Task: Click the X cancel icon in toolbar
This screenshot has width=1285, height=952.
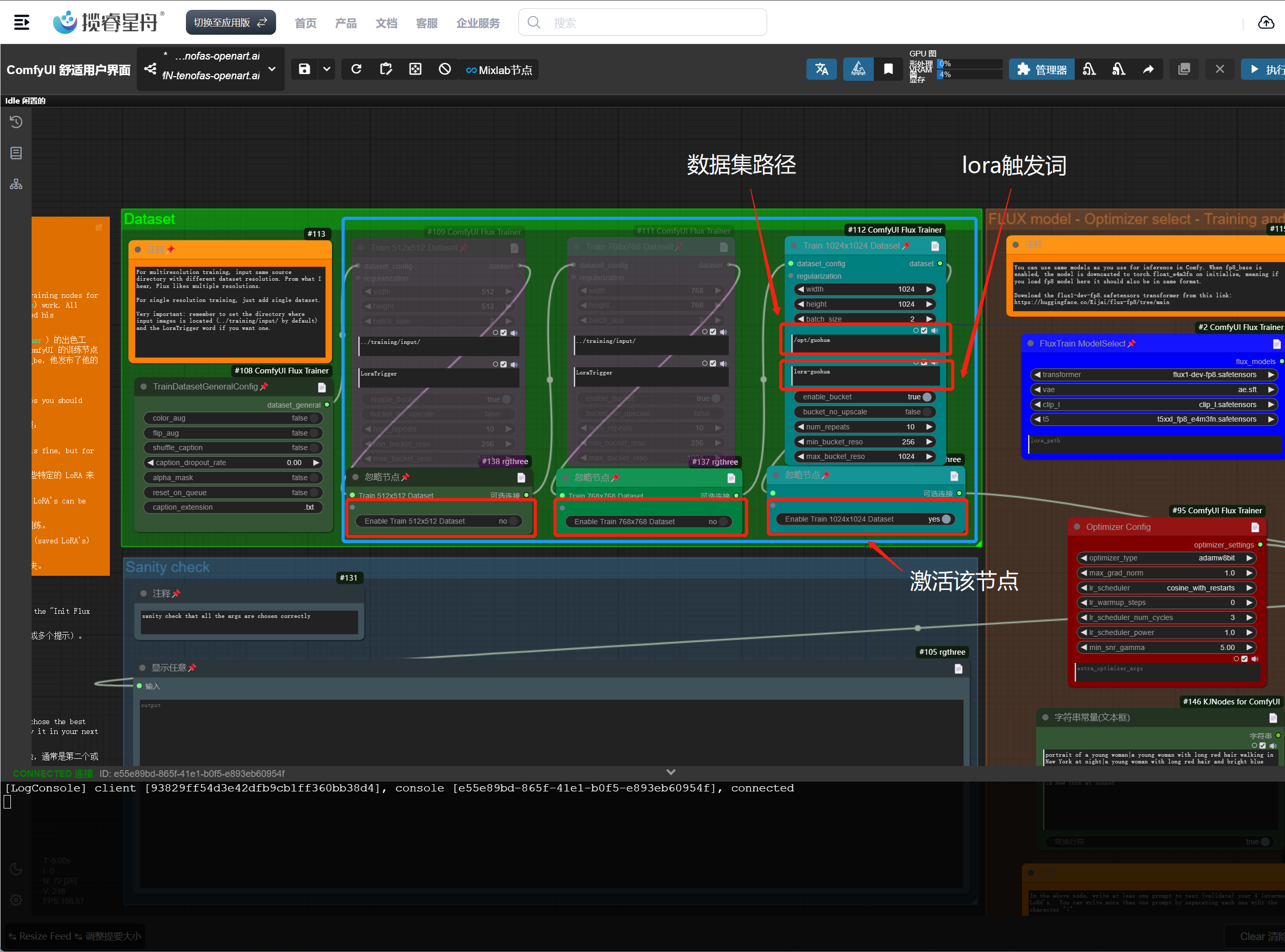Action: (1219, 69)
